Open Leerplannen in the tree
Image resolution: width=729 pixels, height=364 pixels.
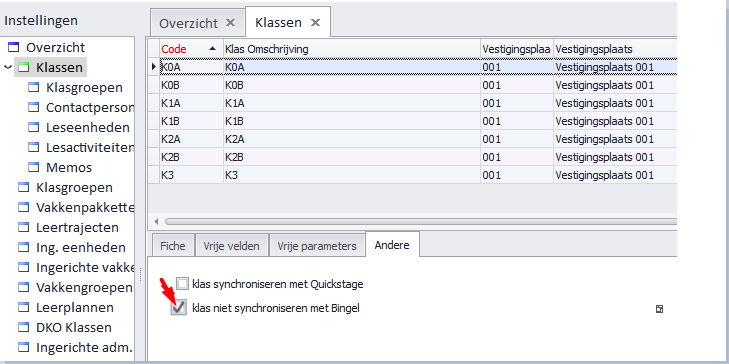click(x=74, y=307)
